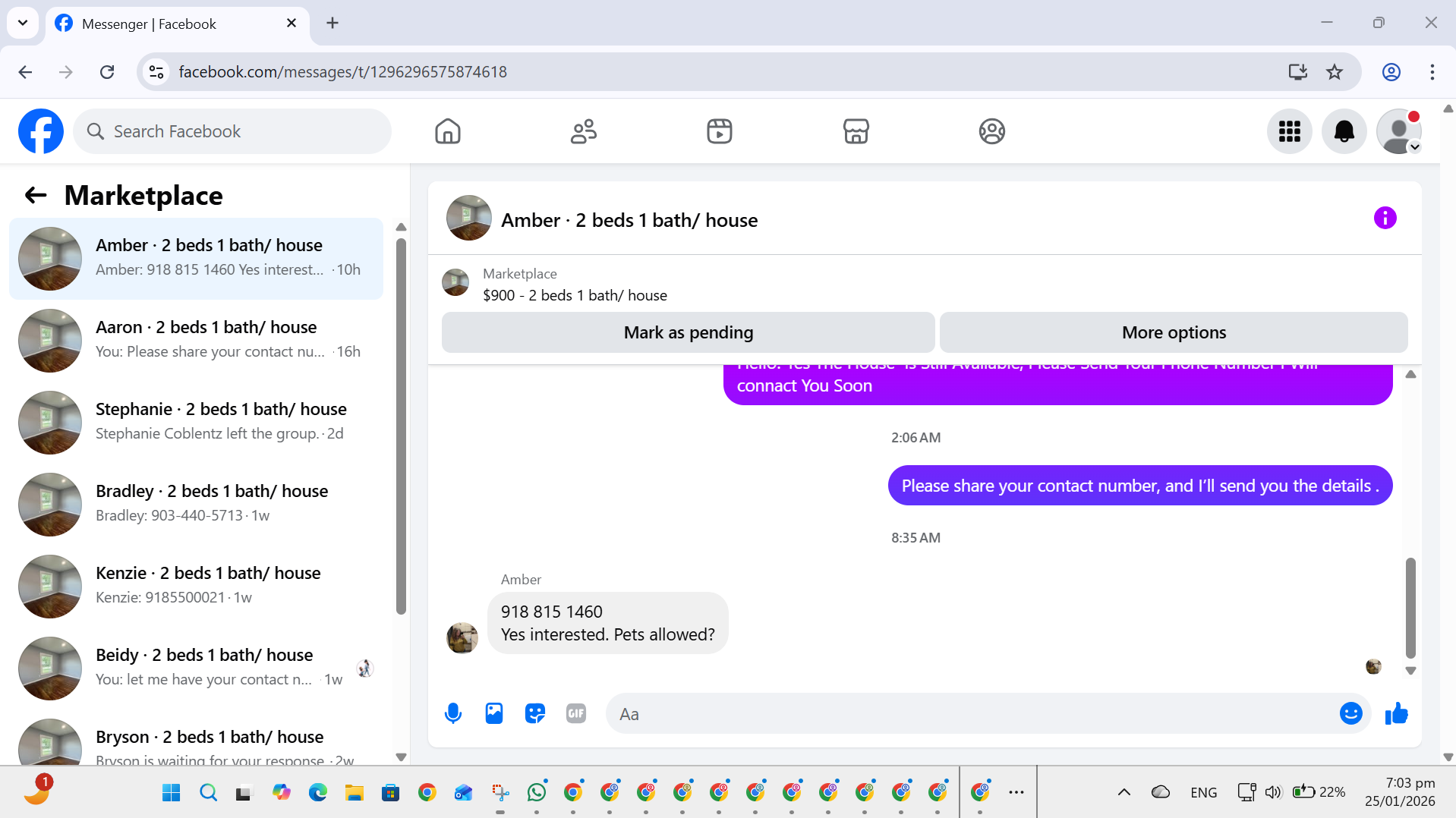Screen dimensions: 1456x818
Task: Attach a photo using the image icon
Action: [x=494, y=713]
